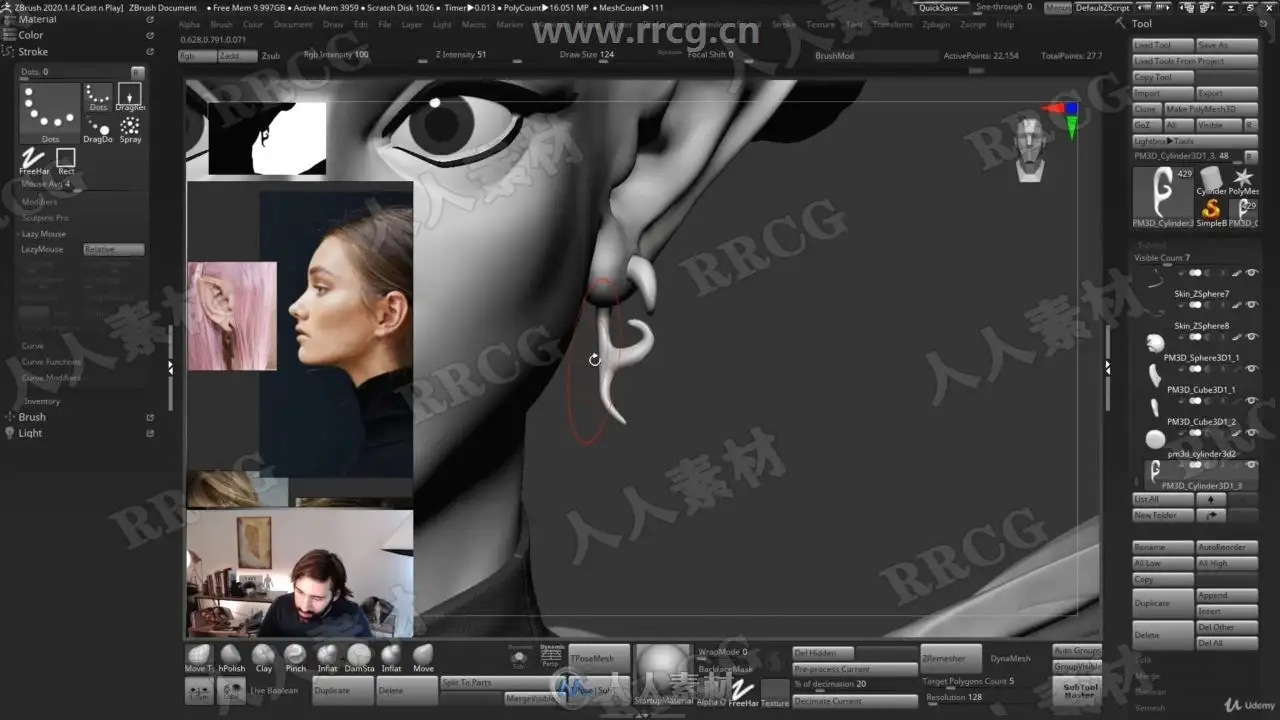
Task: Click the Append subtool button
Action: click(x=1227, y=595)
